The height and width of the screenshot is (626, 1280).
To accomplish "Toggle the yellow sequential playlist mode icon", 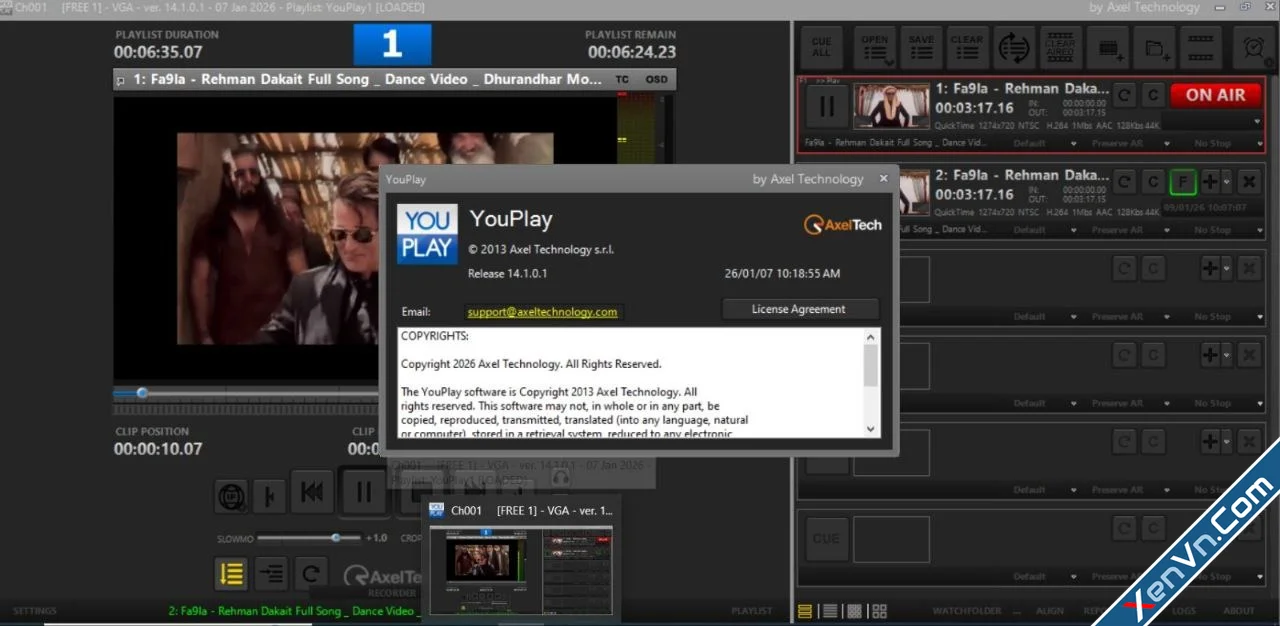I will coord(232,573).
